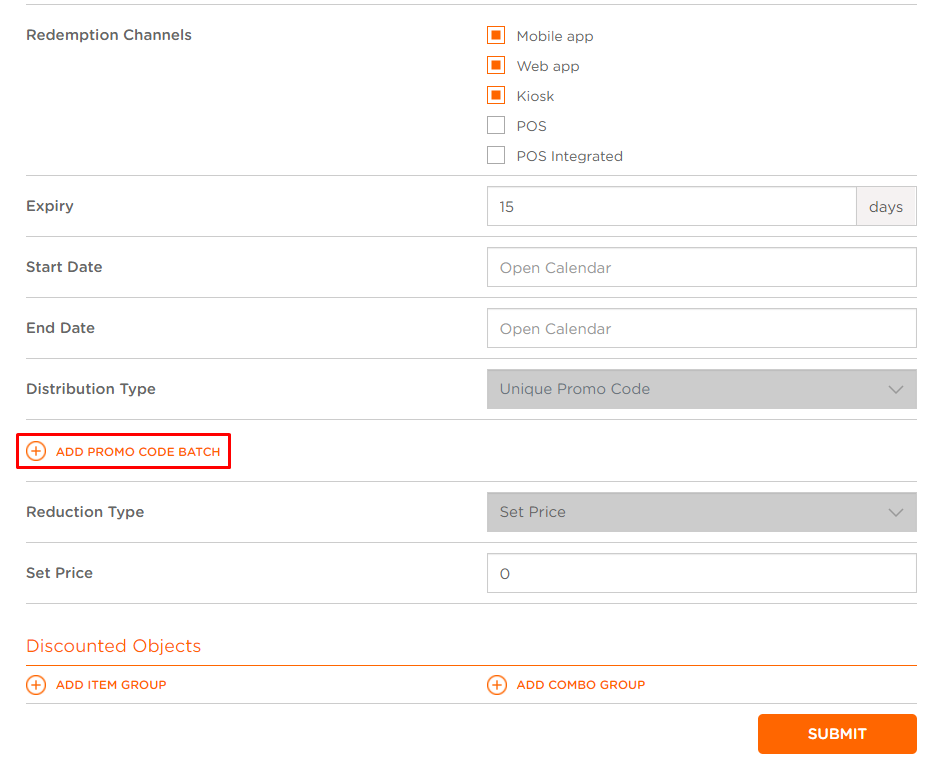Open the End Date calendar field

tap(702, 328)
